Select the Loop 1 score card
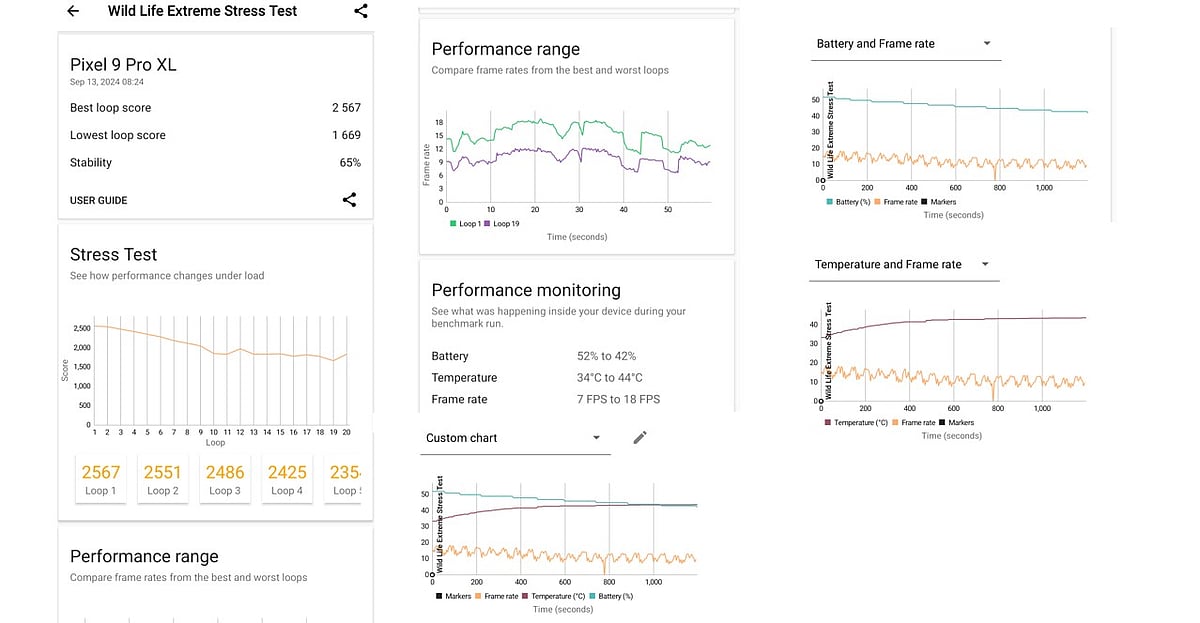 101,479
